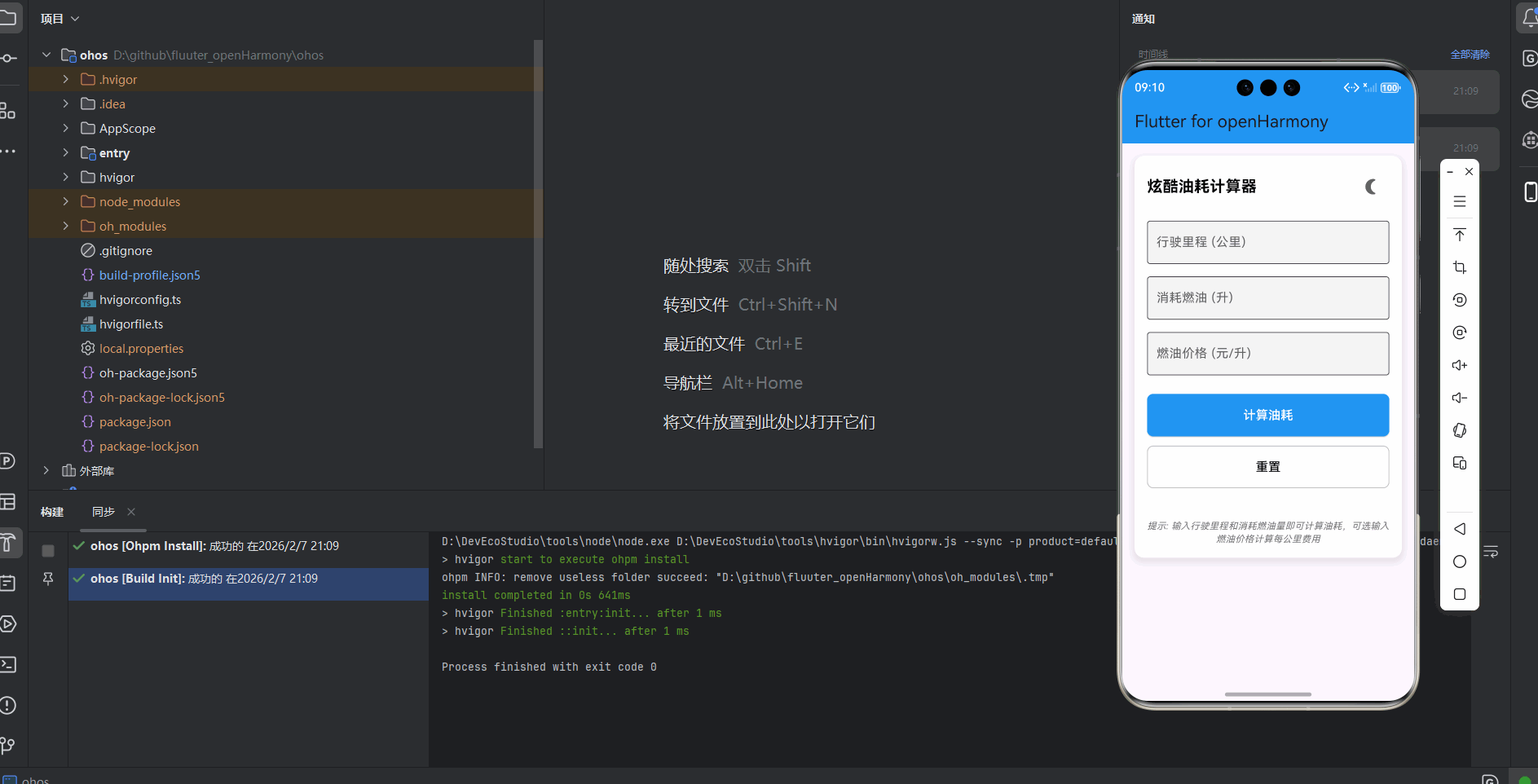The width and height of the screenshot is (1538, 784).
Task: Open the Problems tool window
Action: (x=7, y=705)
